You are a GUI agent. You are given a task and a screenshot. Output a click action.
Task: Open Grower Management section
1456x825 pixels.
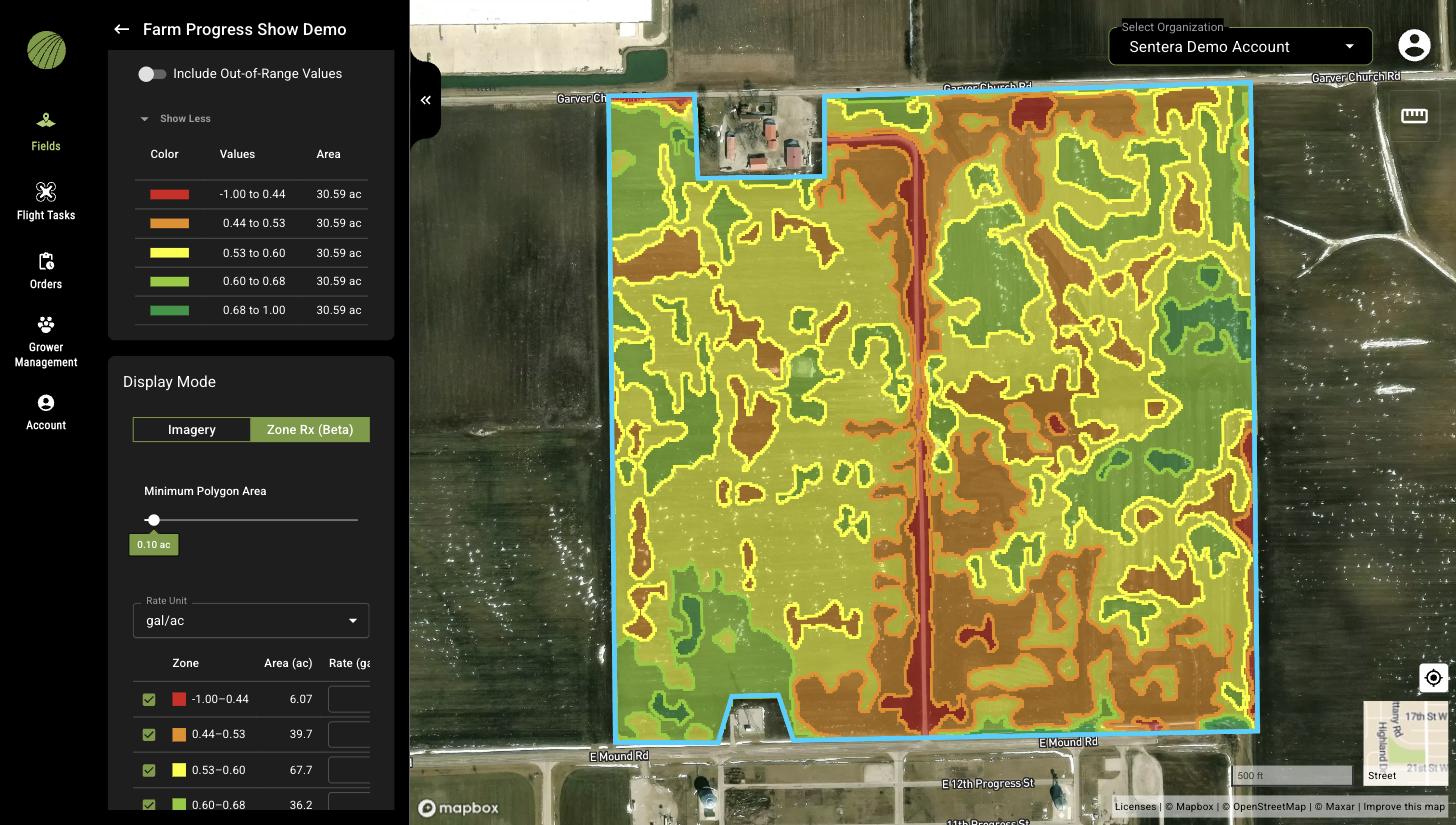[46, 341]
